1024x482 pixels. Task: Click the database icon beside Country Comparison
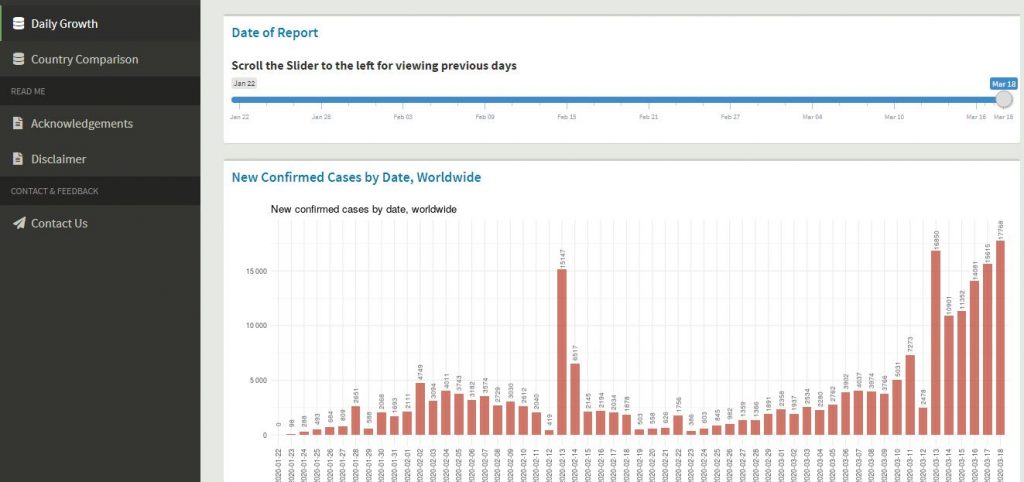18,59
